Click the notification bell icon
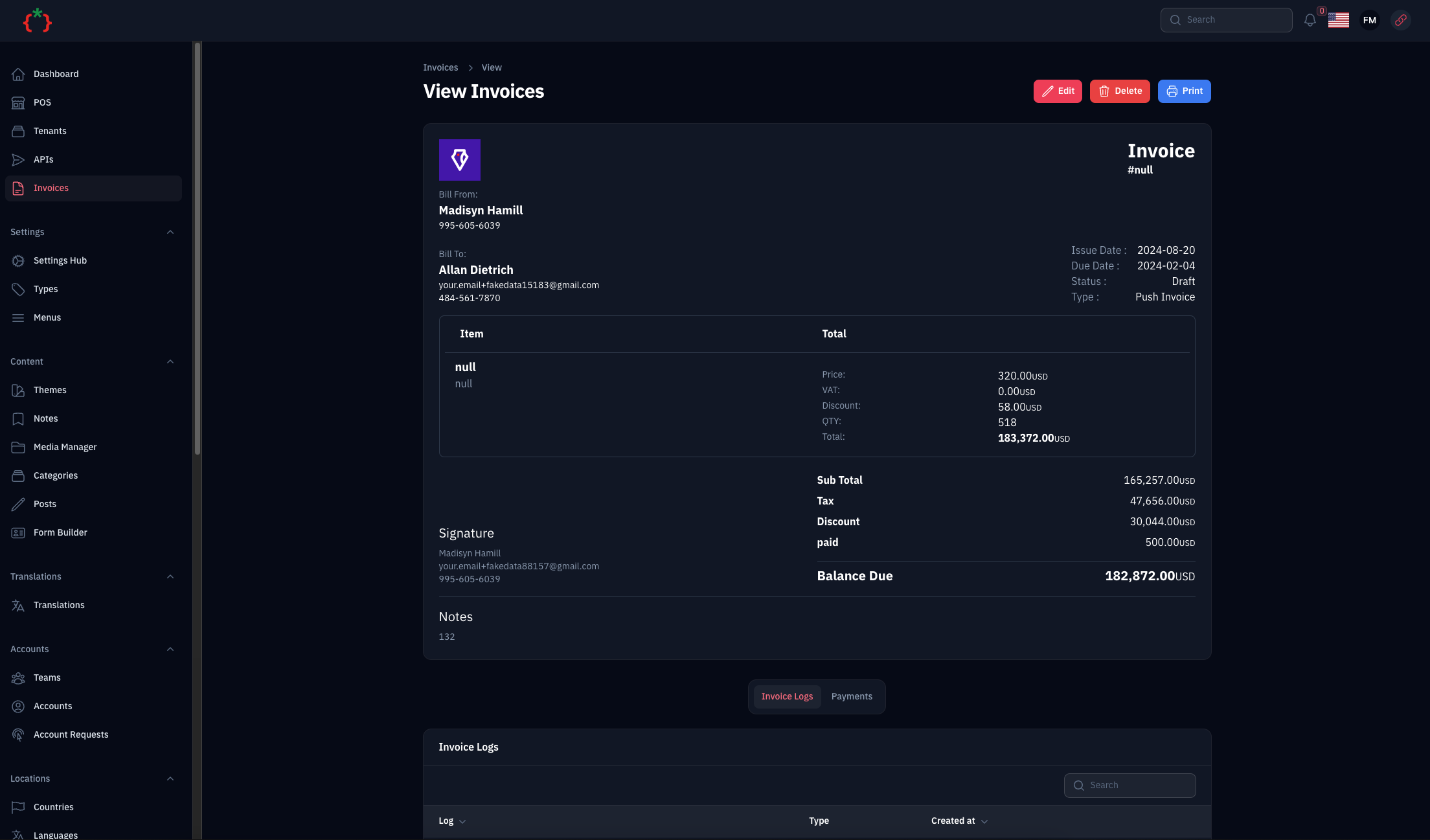This screenshot has height=840, width=1430. pos(1310,20)
